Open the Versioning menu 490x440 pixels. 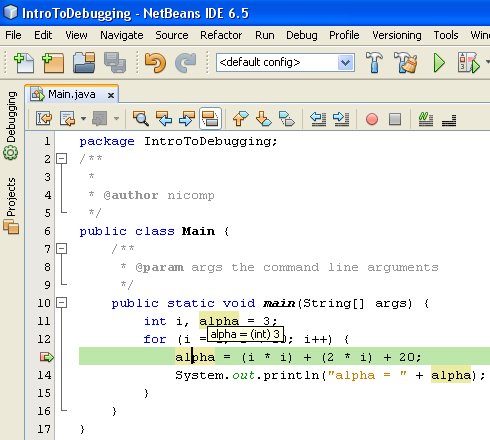(x=397, y=35)
